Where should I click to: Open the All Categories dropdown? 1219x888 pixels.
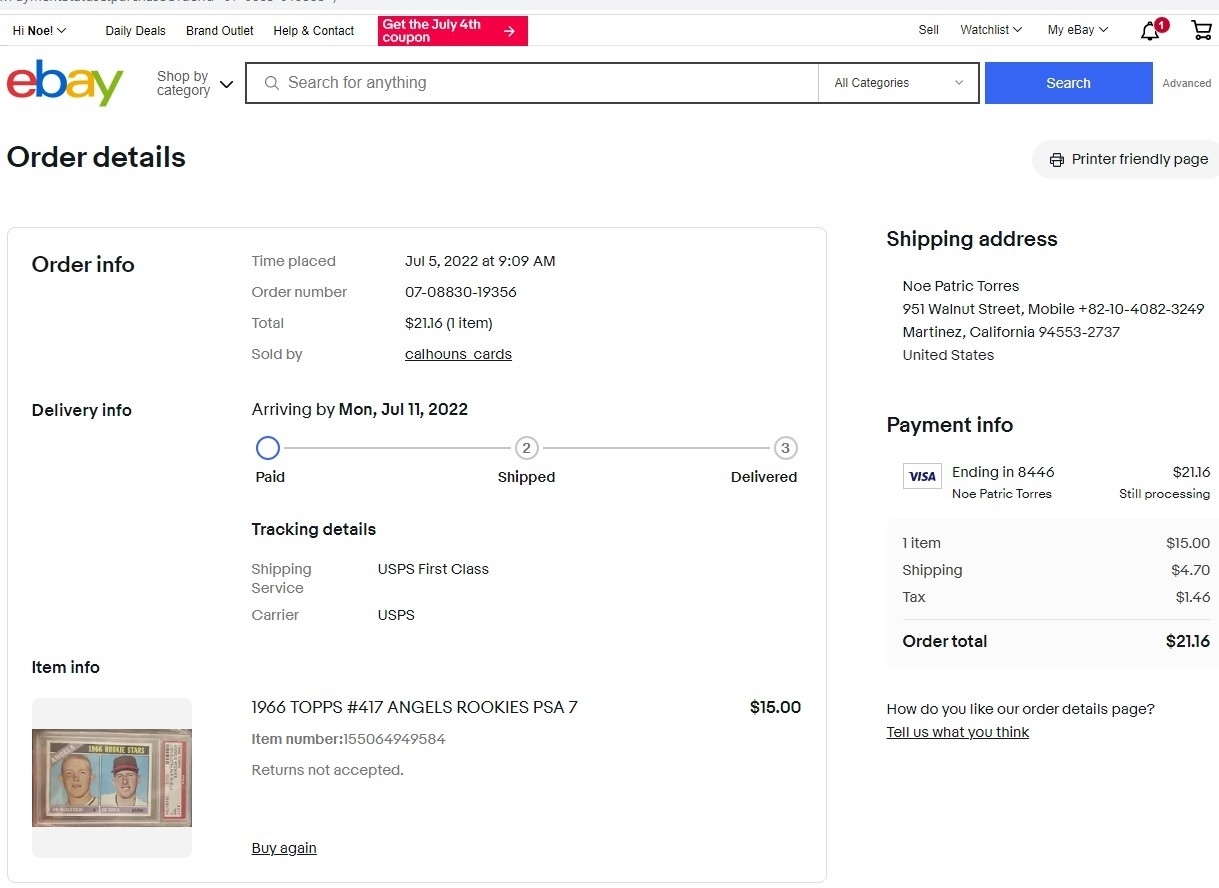[x=899, y=83]
